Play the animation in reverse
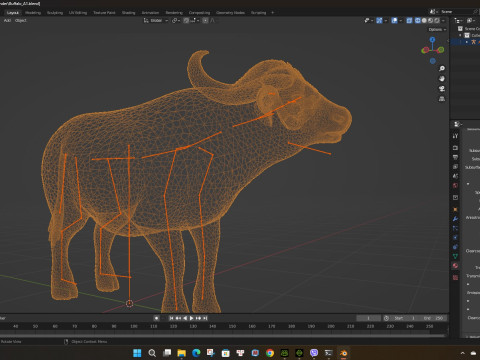 coord(185,318)
